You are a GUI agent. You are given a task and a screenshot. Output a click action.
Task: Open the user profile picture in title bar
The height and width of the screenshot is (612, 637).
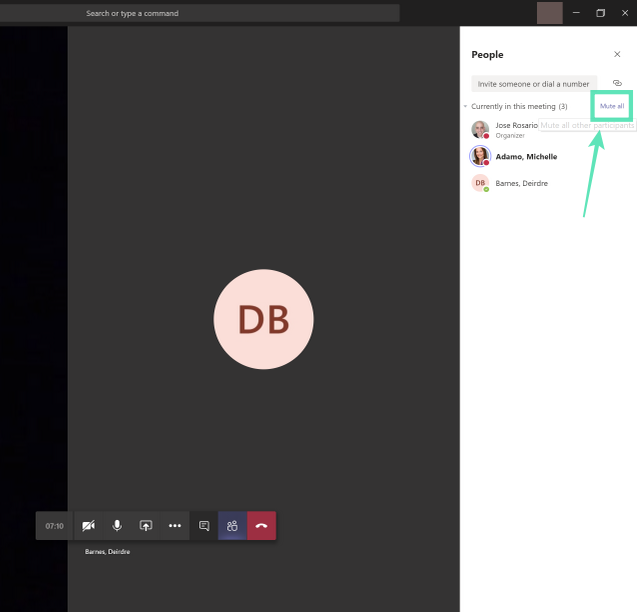pos(549,13)
